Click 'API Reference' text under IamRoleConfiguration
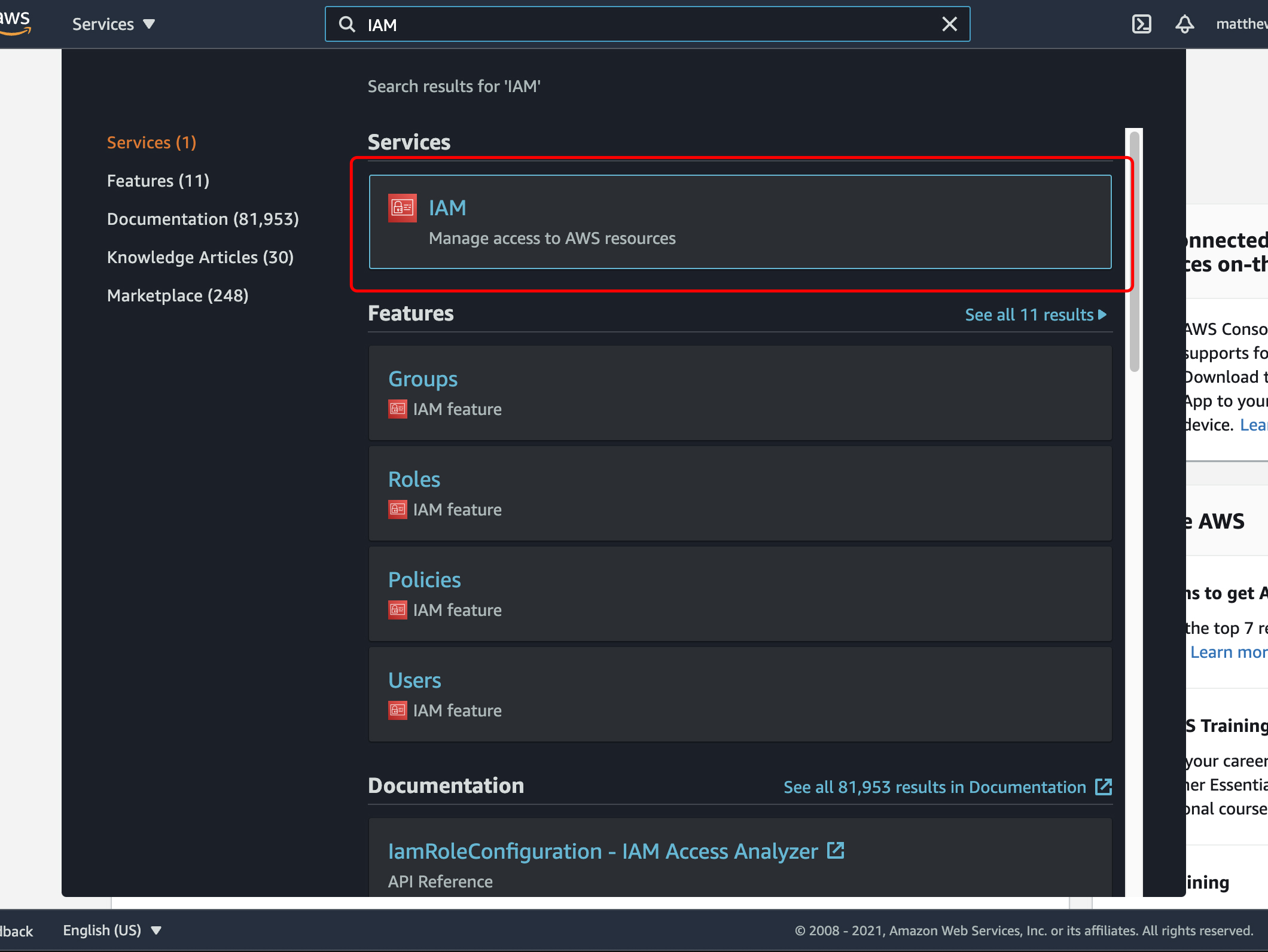Viewport: 1268px width, 952px height. 440,881
